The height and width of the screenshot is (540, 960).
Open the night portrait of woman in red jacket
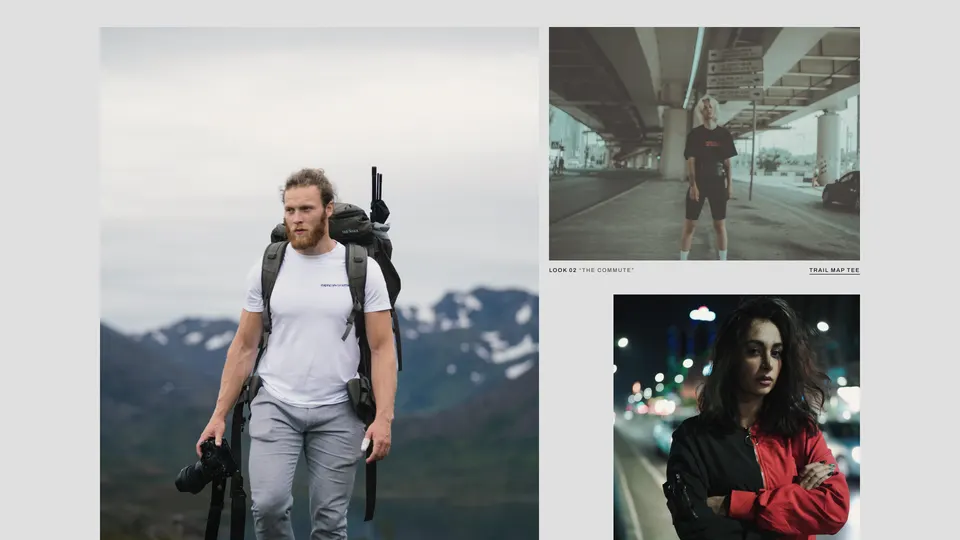tap(737, 417)
